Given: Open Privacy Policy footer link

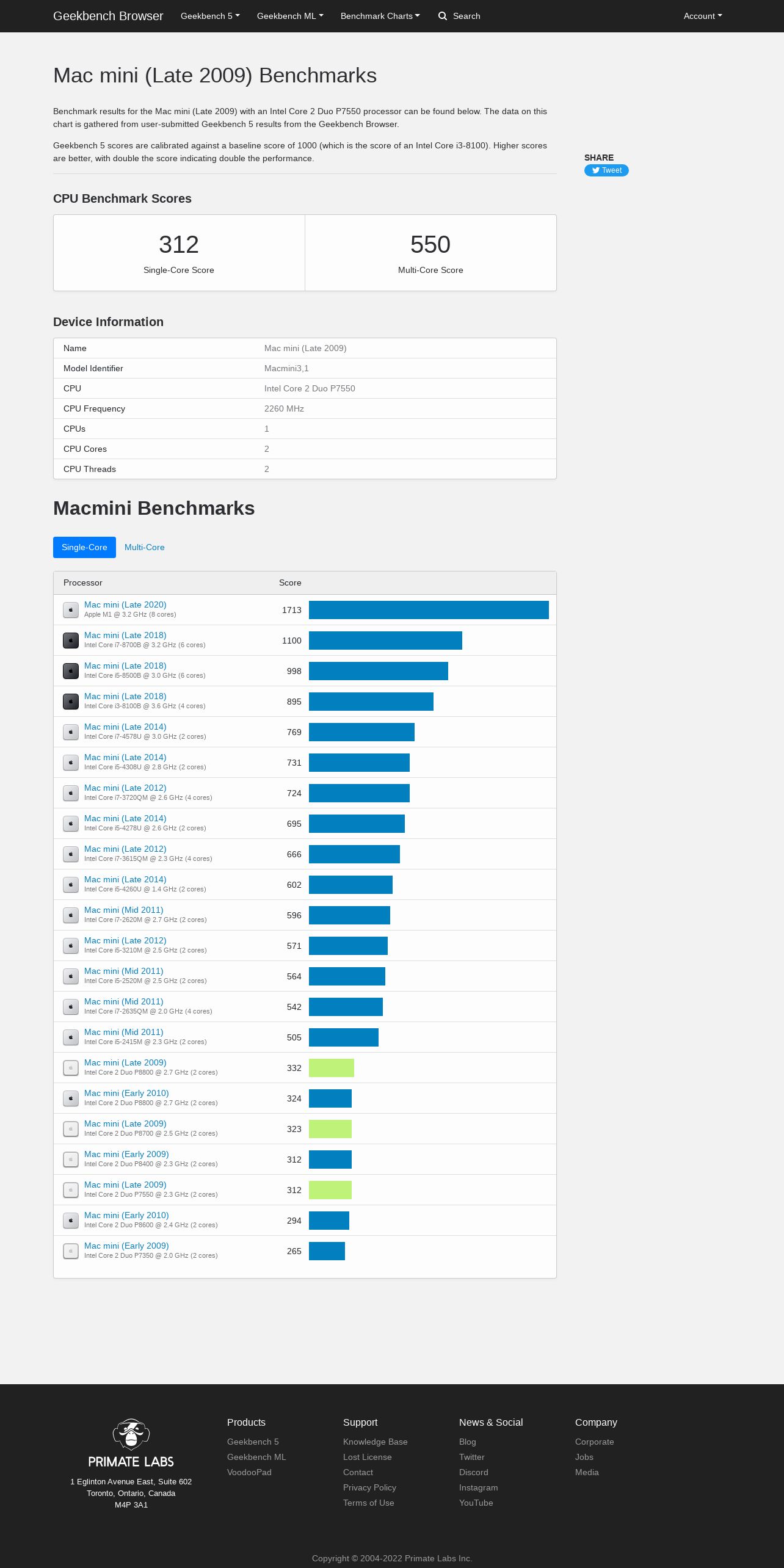Looking at the screenshot, I should tap(369, 1487).
